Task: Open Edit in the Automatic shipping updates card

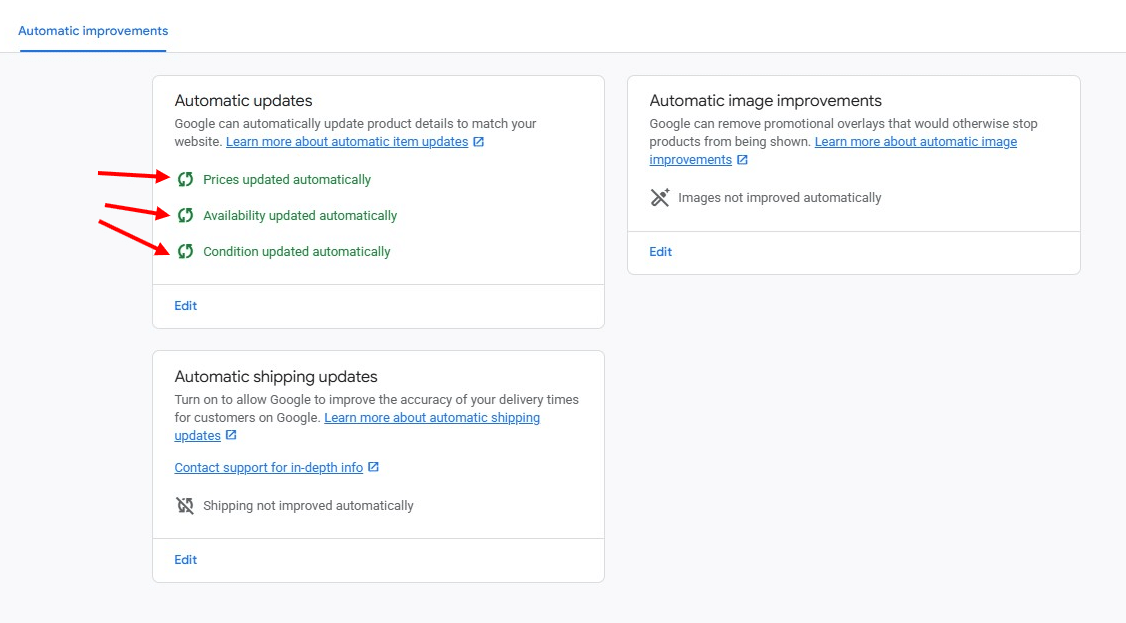Action: coord(185,559)
